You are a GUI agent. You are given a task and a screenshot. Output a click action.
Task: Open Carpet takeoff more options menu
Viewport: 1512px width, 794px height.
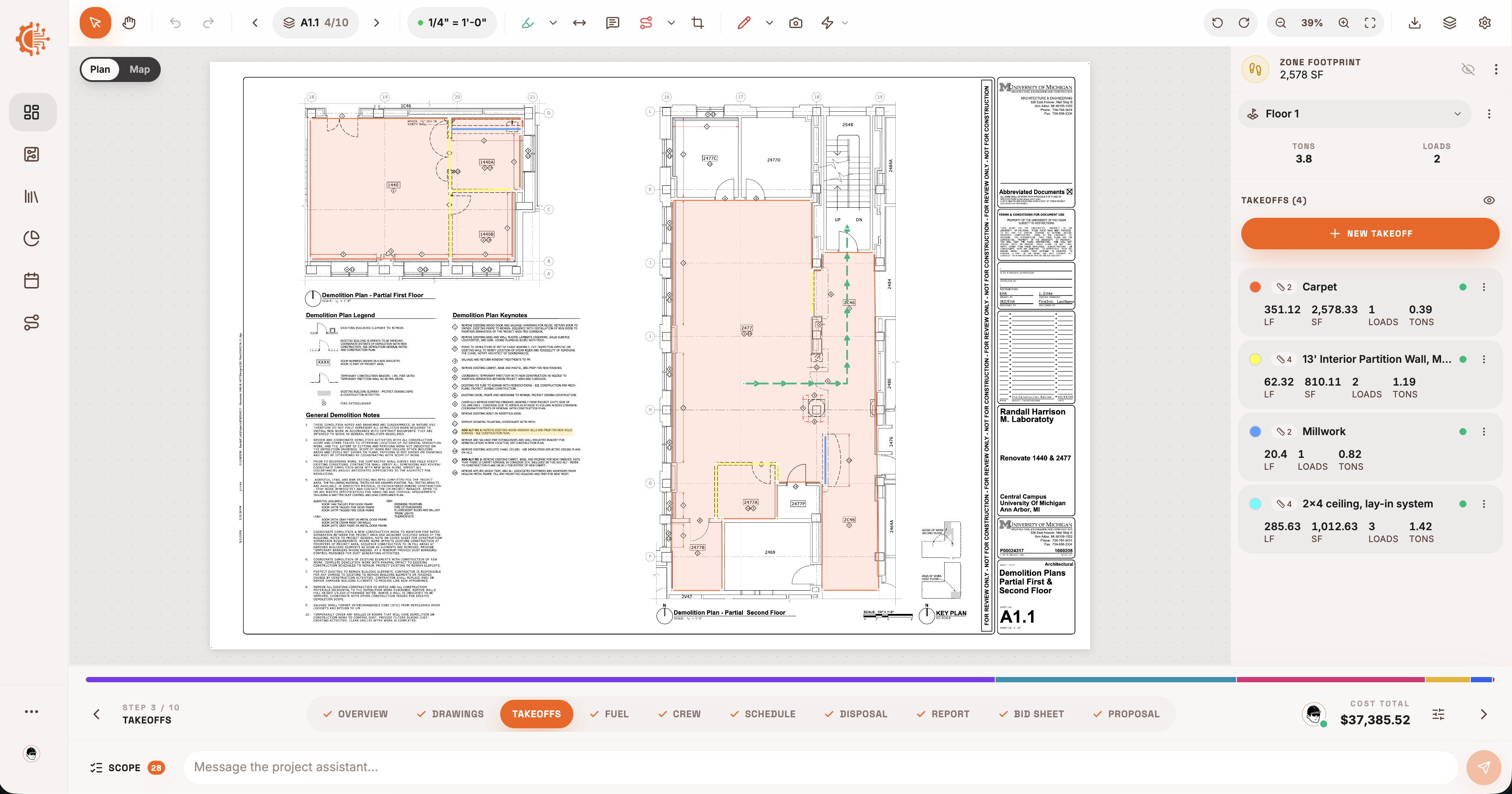(x=1484, y=287)
